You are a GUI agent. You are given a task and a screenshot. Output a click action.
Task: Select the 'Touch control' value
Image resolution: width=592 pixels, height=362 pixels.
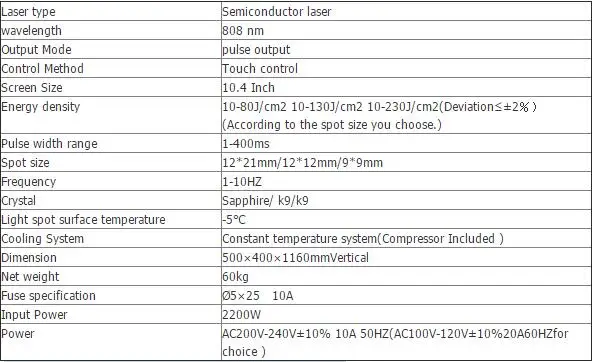coord(260,68)
